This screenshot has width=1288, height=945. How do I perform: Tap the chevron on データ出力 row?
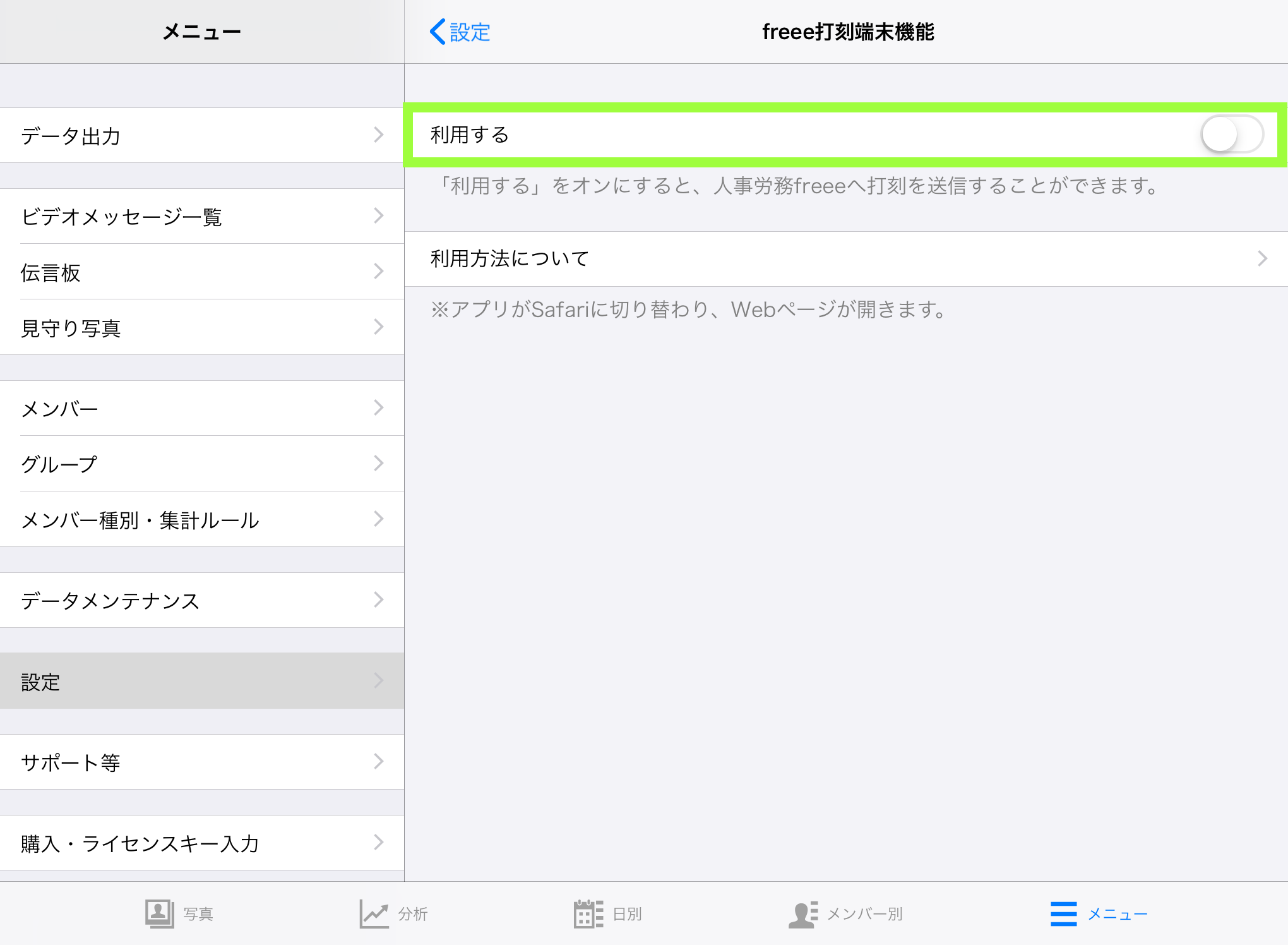tap(378, 135)
